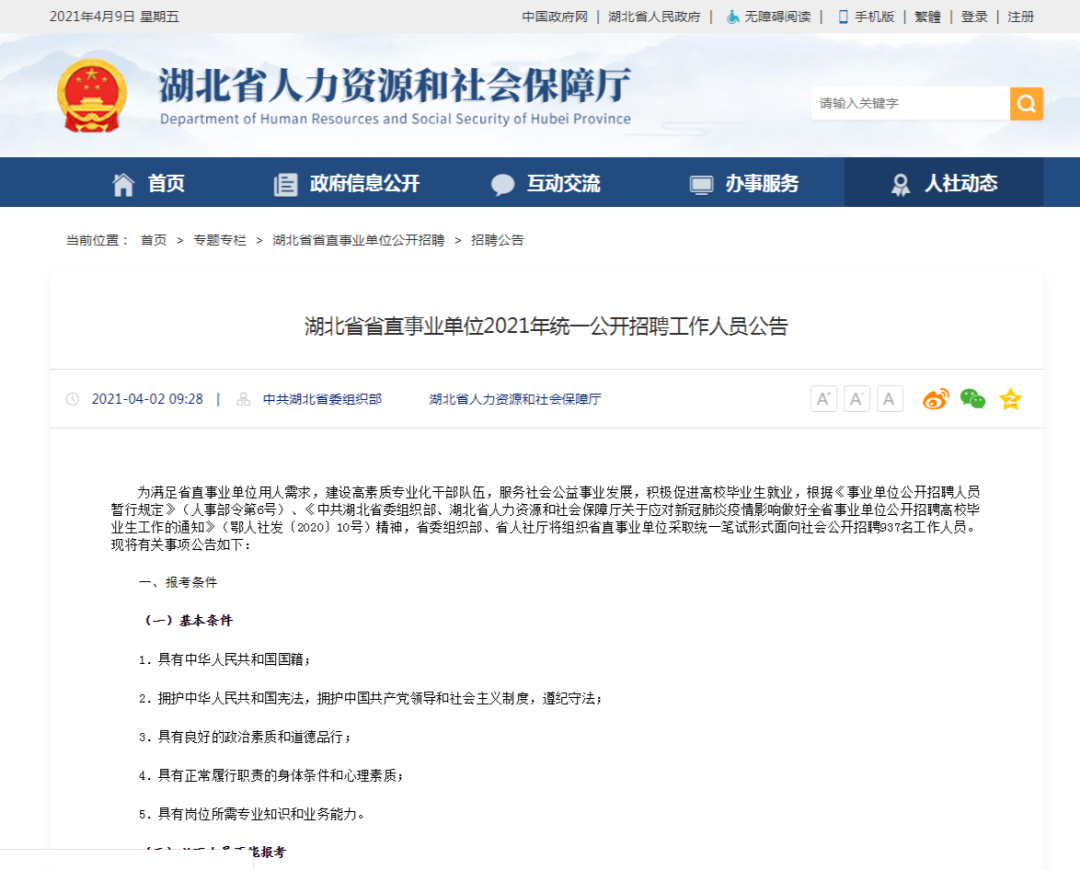
Task: Open 无障碍阅读 accessibility reading
Action: 778,17
